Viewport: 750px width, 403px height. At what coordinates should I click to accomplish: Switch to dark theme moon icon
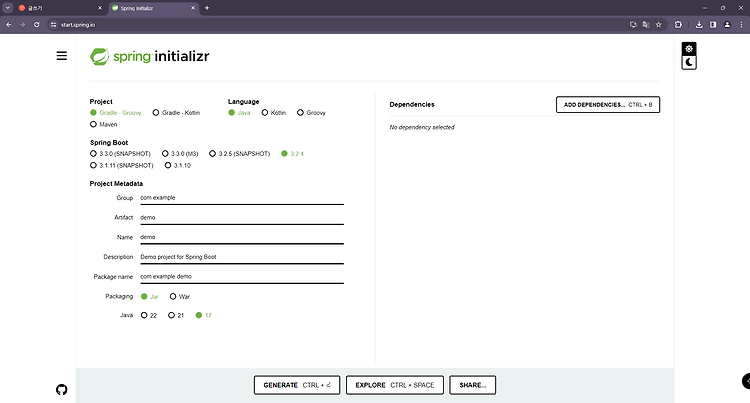[x=689, y=62]
